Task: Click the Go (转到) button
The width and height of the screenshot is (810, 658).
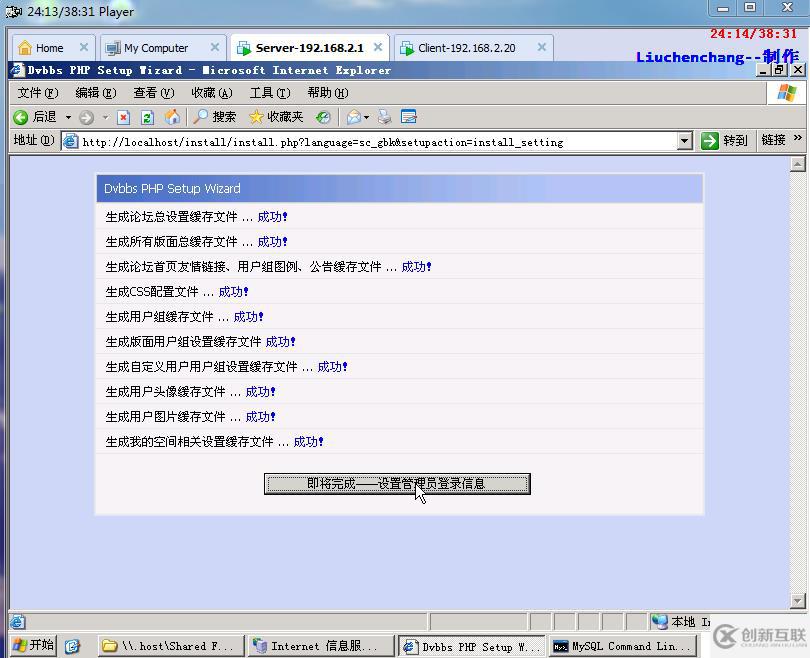Action: 724,140
